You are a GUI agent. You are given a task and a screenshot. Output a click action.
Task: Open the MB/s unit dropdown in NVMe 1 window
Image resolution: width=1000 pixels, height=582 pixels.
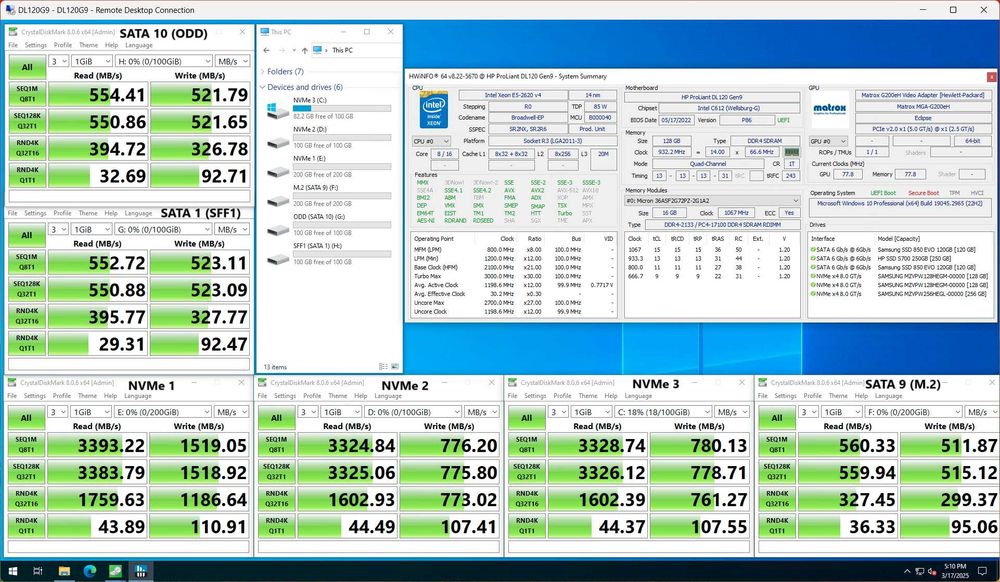(x=232, y=412)
